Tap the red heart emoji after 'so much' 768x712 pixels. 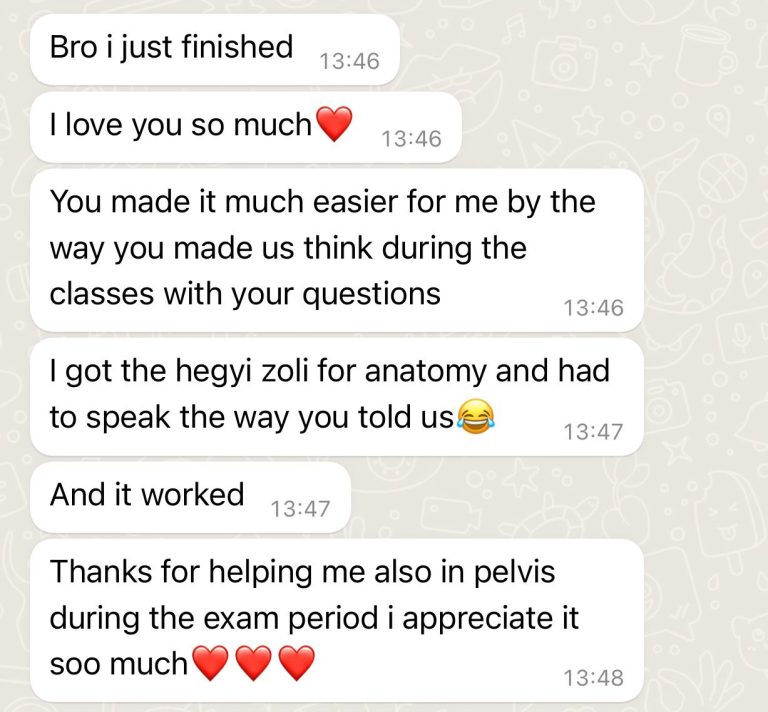(334, 124)
